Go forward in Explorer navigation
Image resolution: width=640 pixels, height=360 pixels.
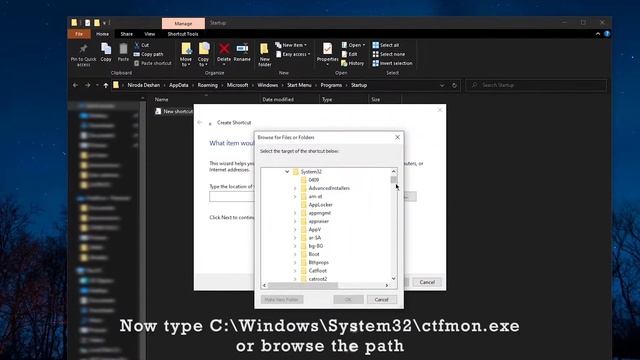pyautogui.click(x=87, y=85)
